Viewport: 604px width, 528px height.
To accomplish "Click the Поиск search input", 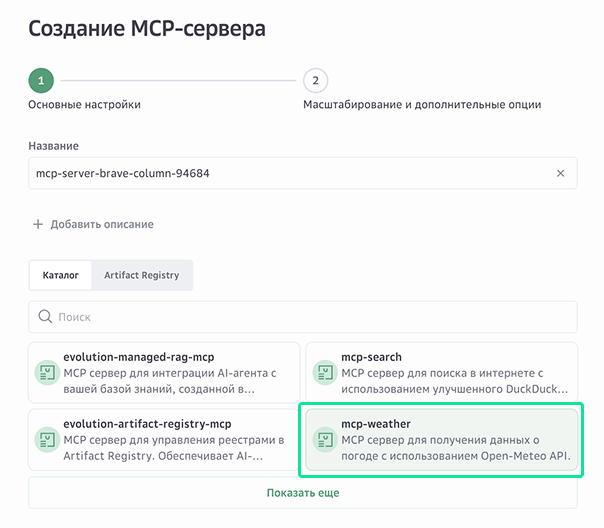I will [x=310, y=317].
